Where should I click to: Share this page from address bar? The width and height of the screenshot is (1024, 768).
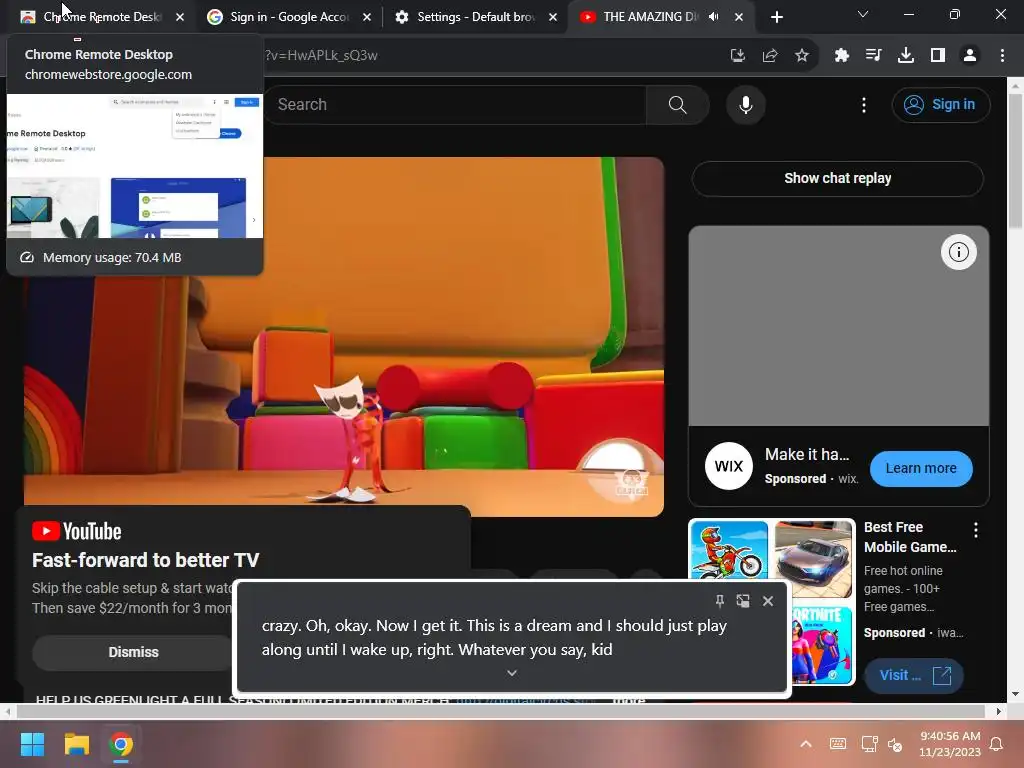click(770, 56)
